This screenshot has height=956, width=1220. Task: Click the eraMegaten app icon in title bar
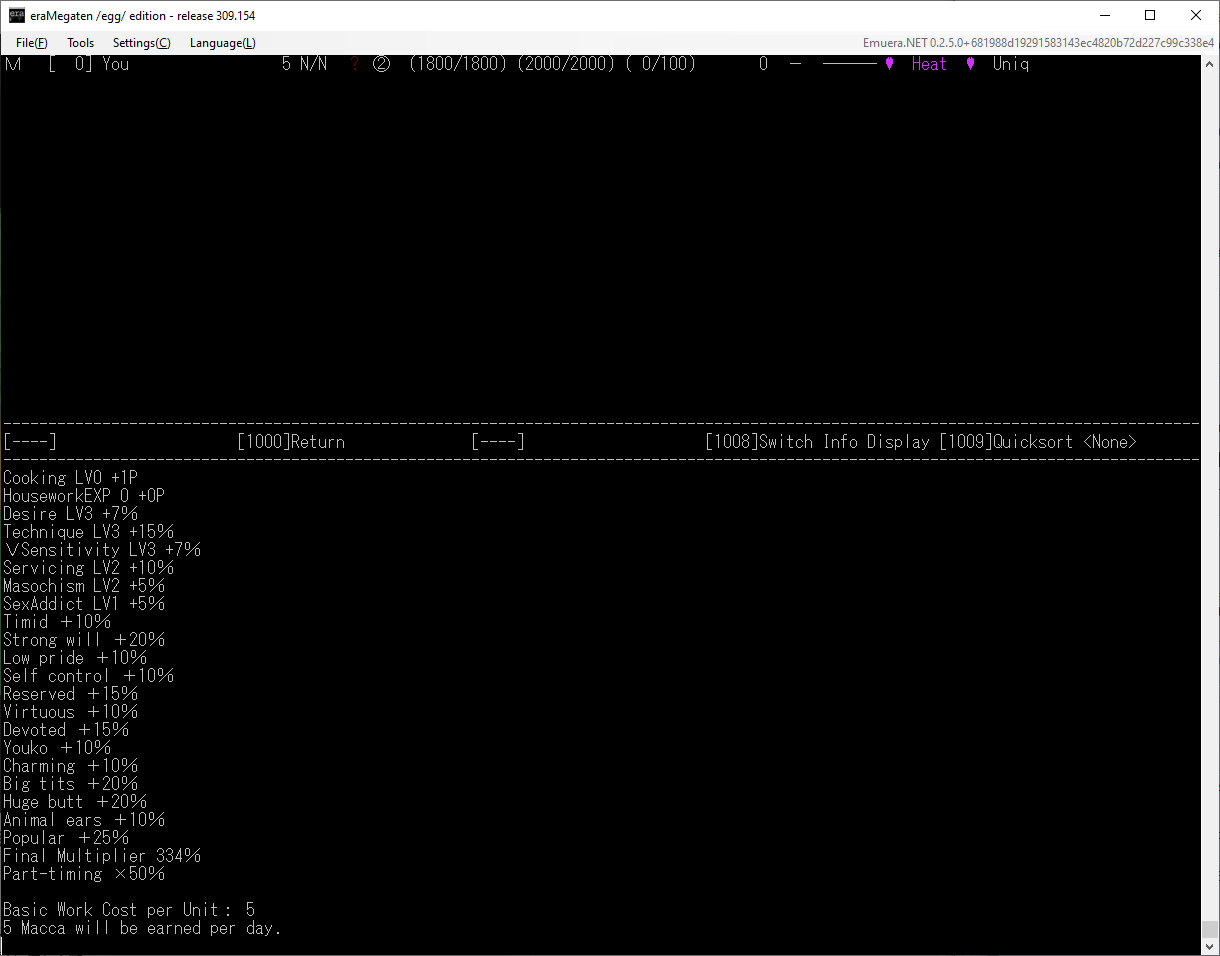tap(17, 16)
